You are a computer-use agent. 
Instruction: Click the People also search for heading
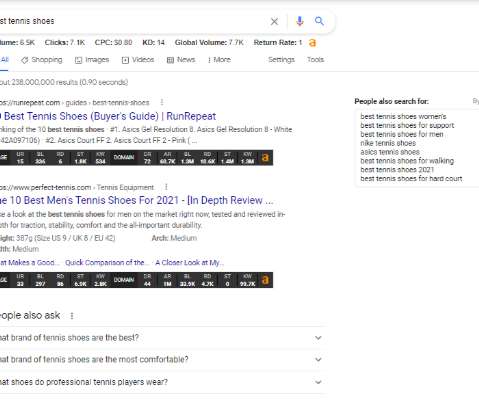tap(391, 101)
